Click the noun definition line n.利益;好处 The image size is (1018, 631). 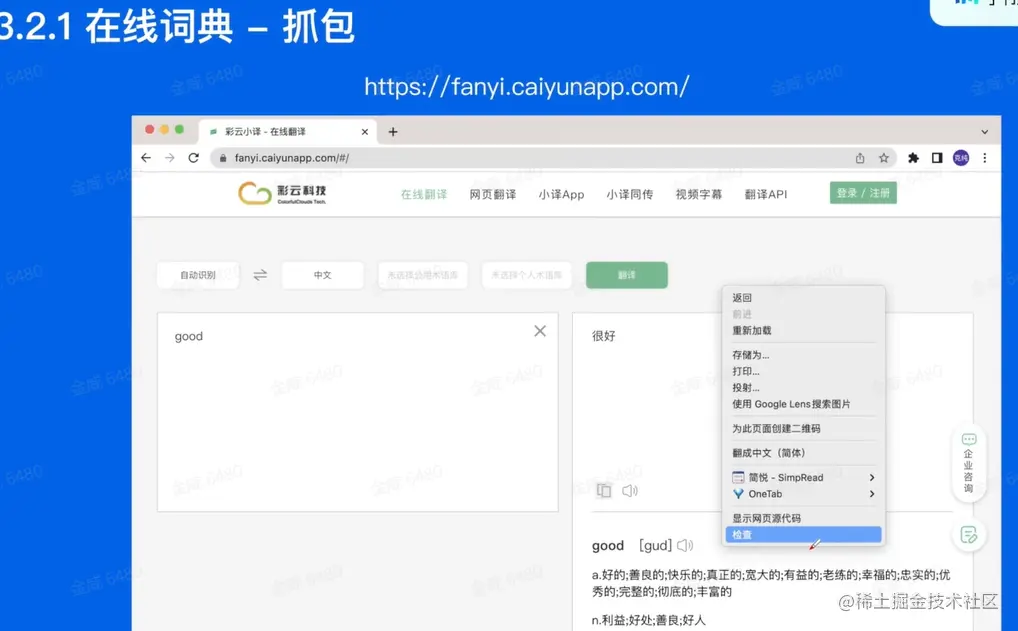(x=648, y=620)
